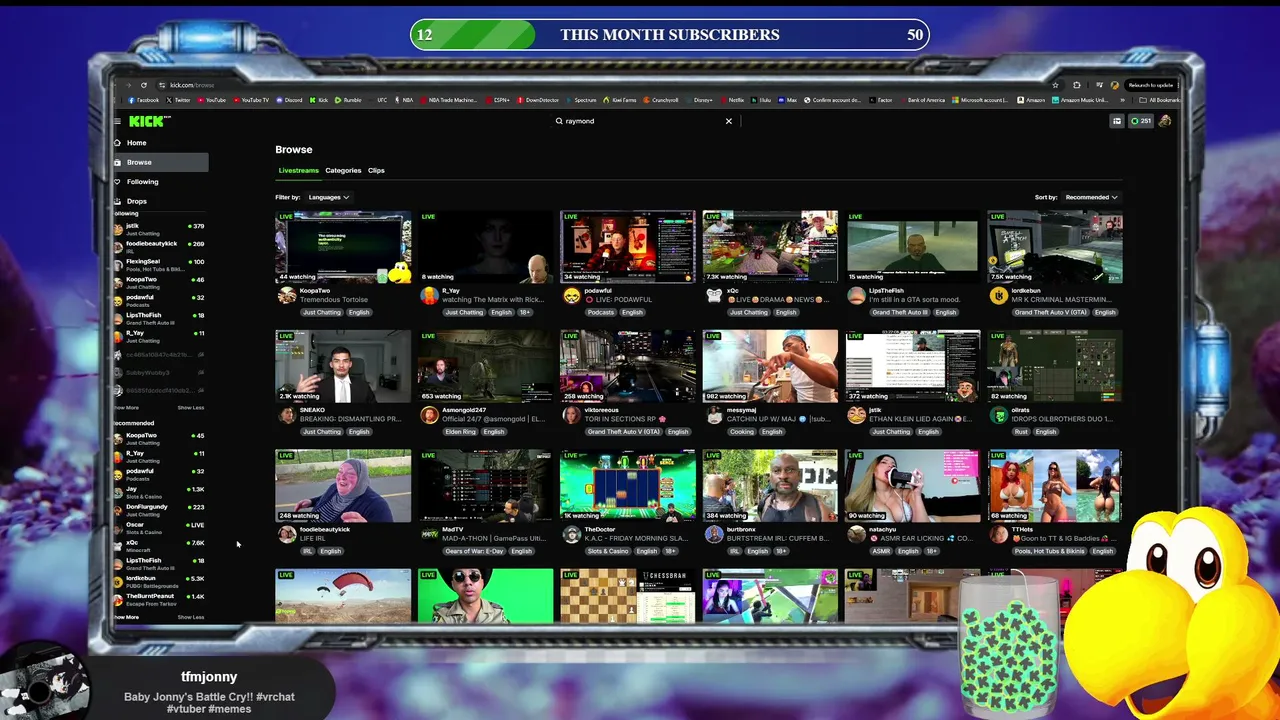Click the Kick logo in the header
Viewport: 1280px width, 720px height.
[x=148, y=121]
